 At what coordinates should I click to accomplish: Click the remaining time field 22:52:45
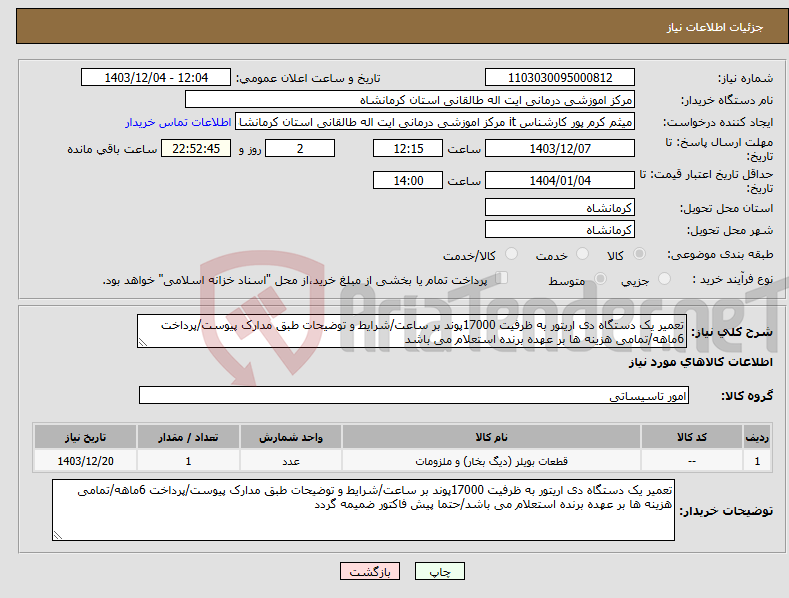pyautogui.click(x=196, y=148)
